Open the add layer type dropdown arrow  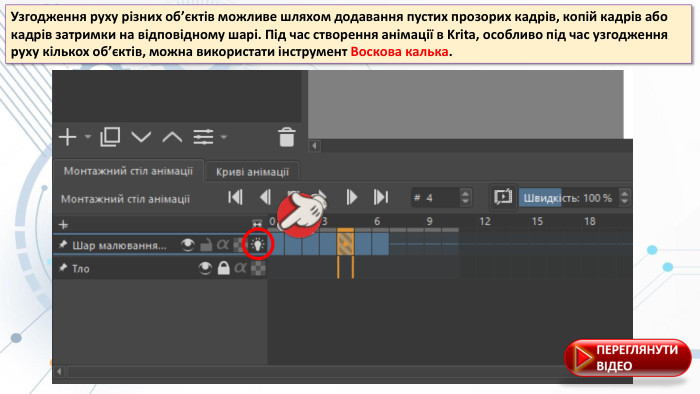(88, 137)
